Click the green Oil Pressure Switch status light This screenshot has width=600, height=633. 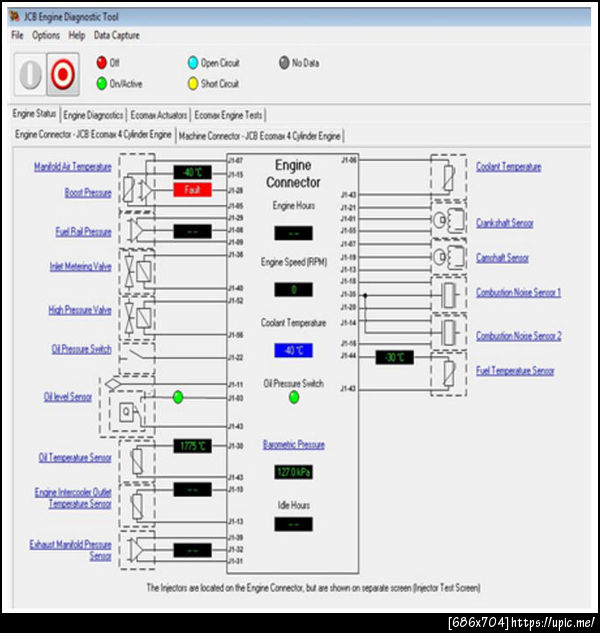tap(294, 397)
